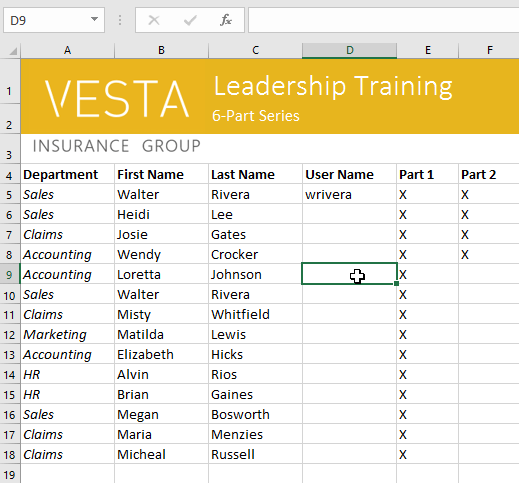Click the Leadership Training title banner
519x483 pixels.
pyautogui.click(x=333, y=86)
